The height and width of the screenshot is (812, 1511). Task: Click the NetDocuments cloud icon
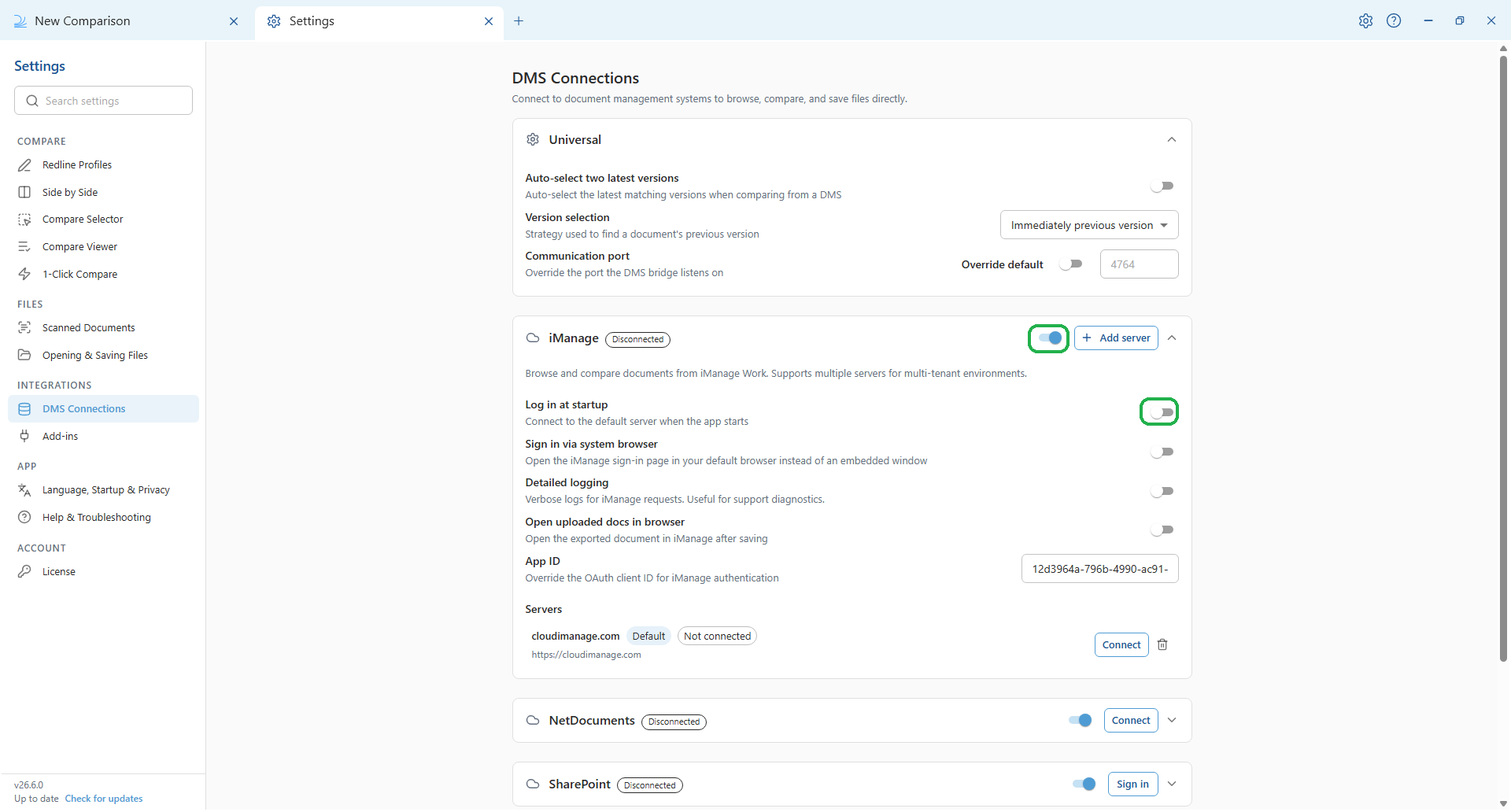tap(533, 721)
